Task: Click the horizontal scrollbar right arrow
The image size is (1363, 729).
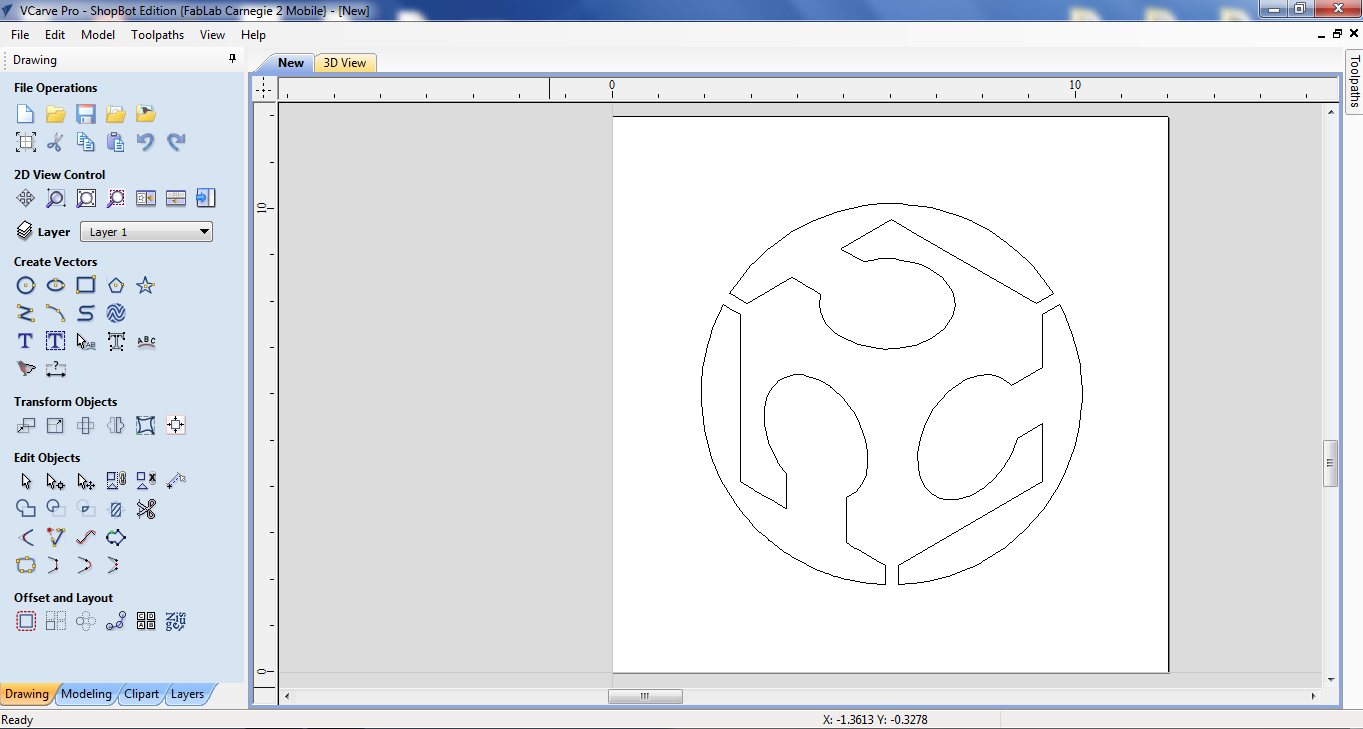Action: [1313, 696]
